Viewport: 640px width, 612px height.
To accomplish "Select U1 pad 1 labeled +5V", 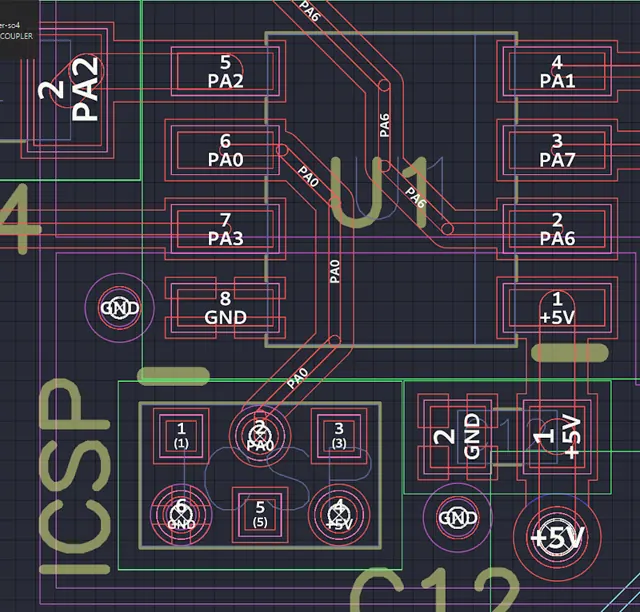I will [557, 308].
